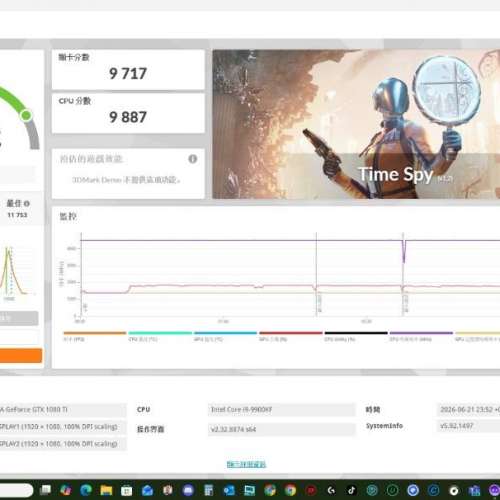The height and width of the screenshot is (500, 500).
Task: Click the purple dip marker on monitoring chart
Action: point(404,252)
